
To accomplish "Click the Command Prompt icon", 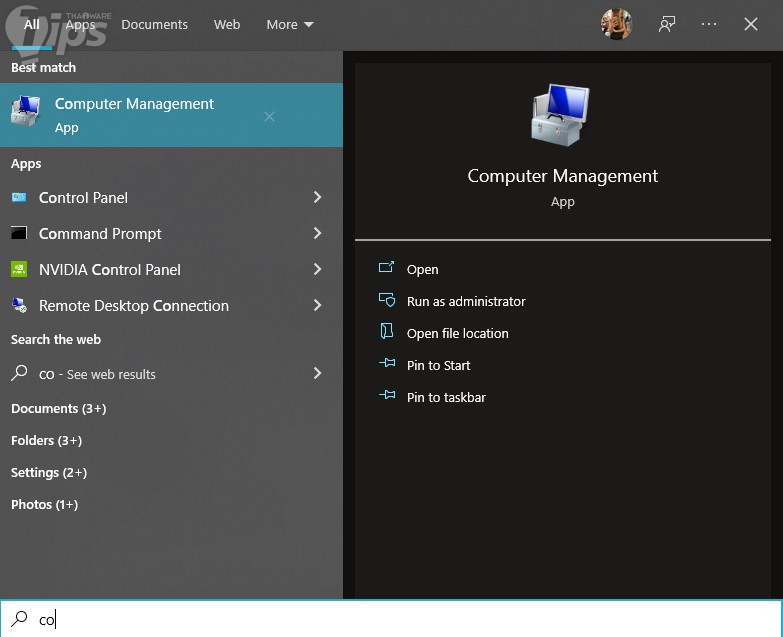I will click(19, 233).
